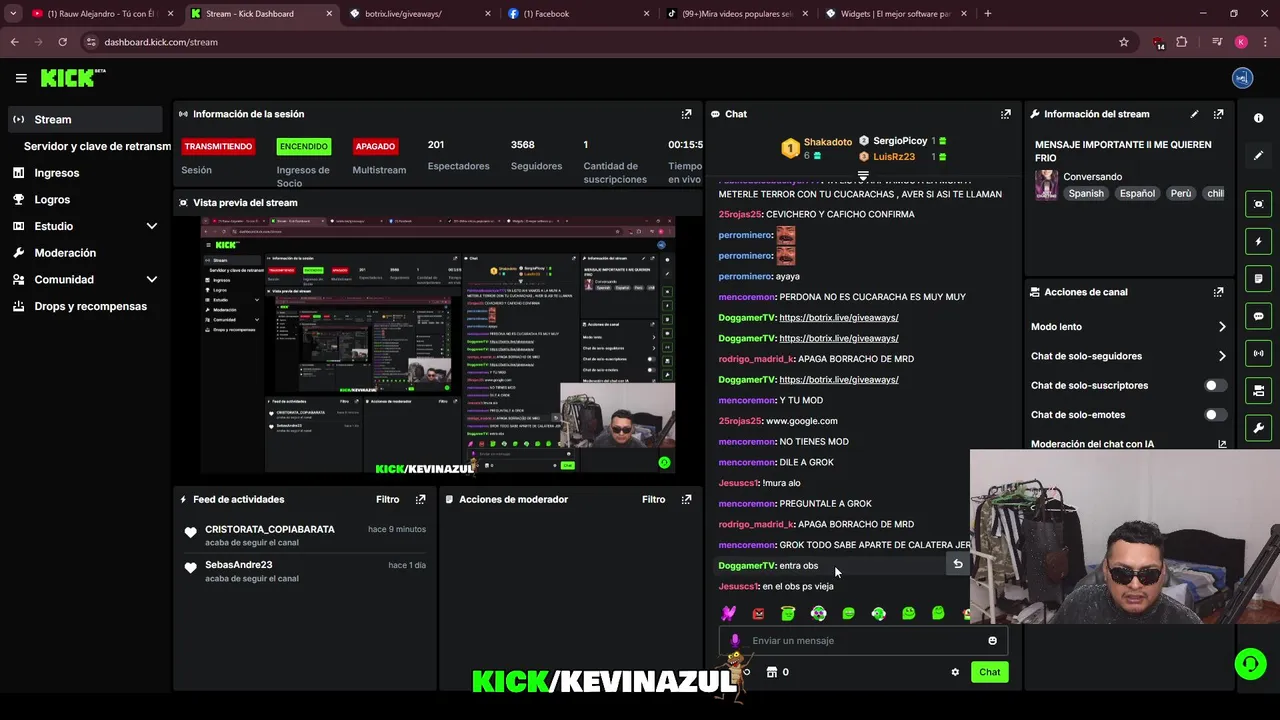This screenshot has width=1280, height=720.
Task: Switch to the Facebook browser tab
Action: coord(578,14)
